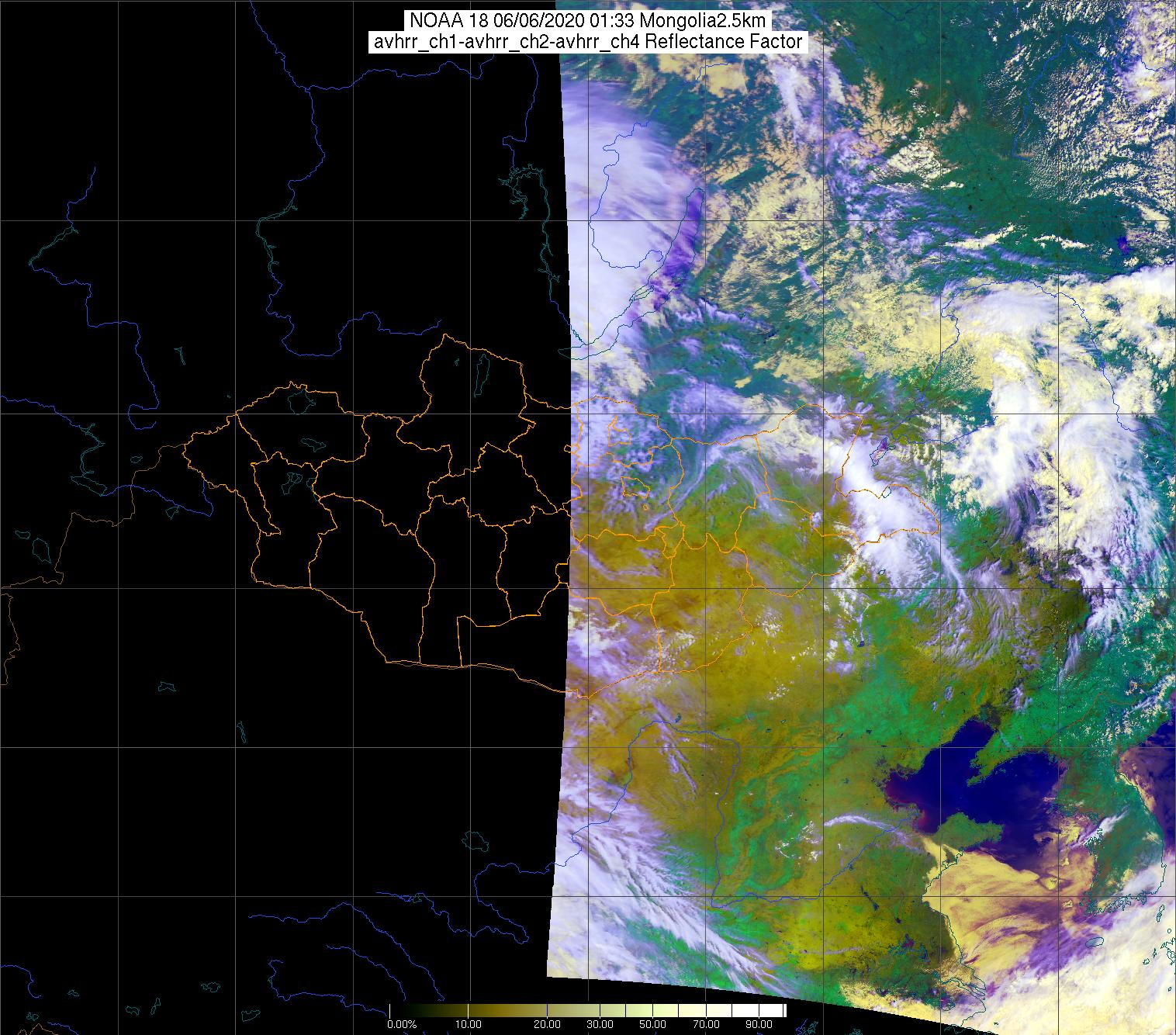The width and height of the screenshot is (1176, 1035).
Task: Click the "10.00" colorbar label
Action: tap(469, 1025)
